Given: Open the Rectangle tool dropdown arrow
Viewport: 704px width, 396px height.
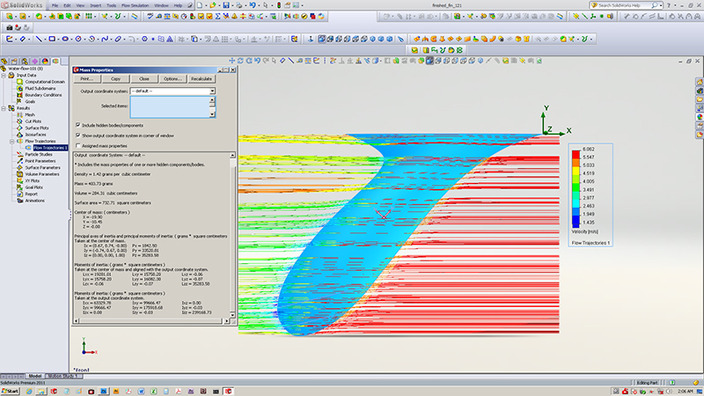Looking at the screenshot, I should (x=57, y=39).
